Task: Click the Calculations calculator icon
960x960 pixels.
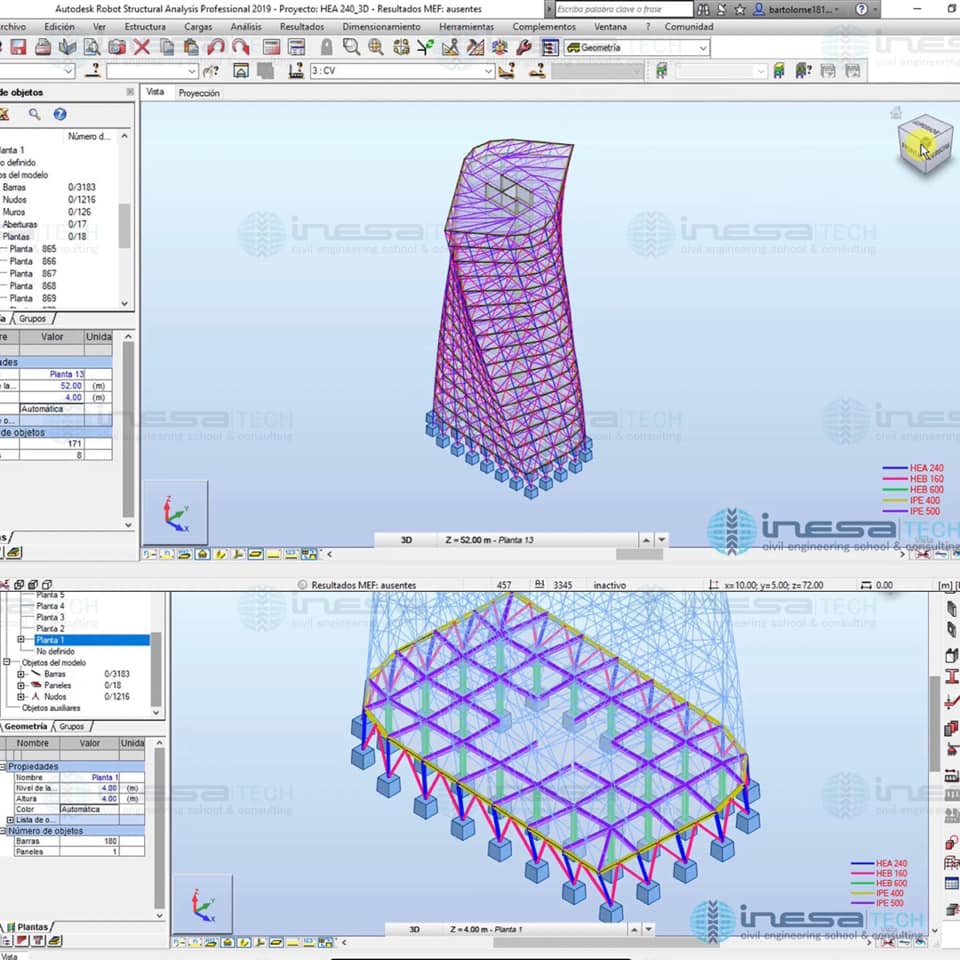Action: coord(271,47)
